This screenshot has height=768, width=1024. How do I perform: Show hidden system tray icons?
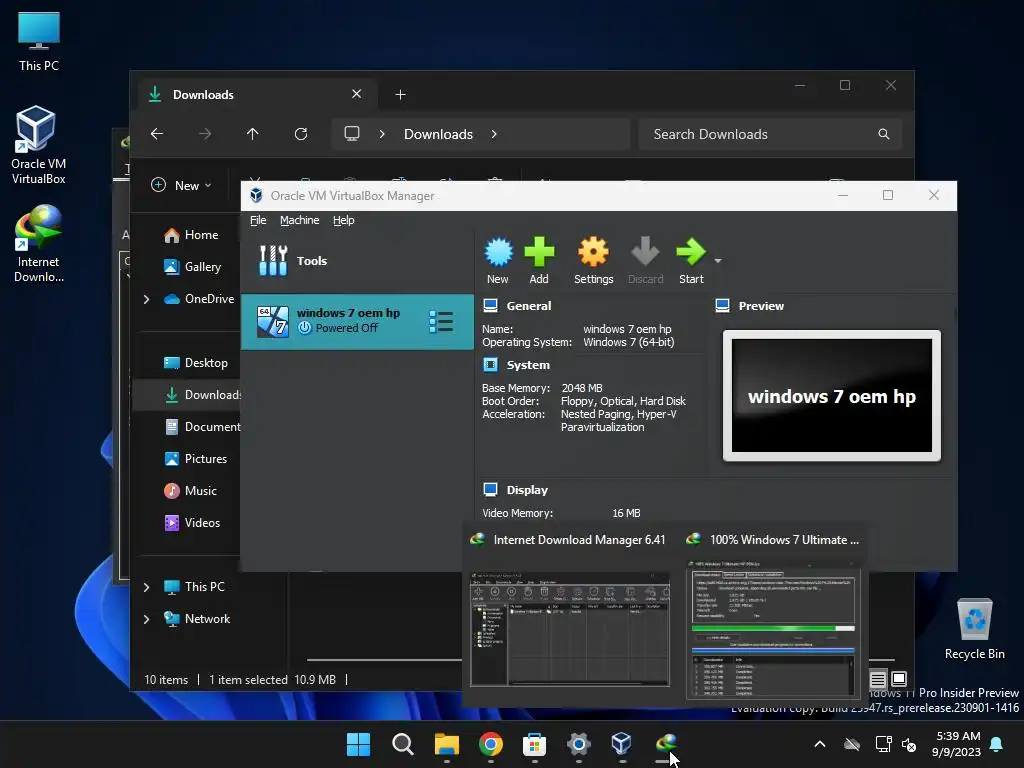point(820,744)
